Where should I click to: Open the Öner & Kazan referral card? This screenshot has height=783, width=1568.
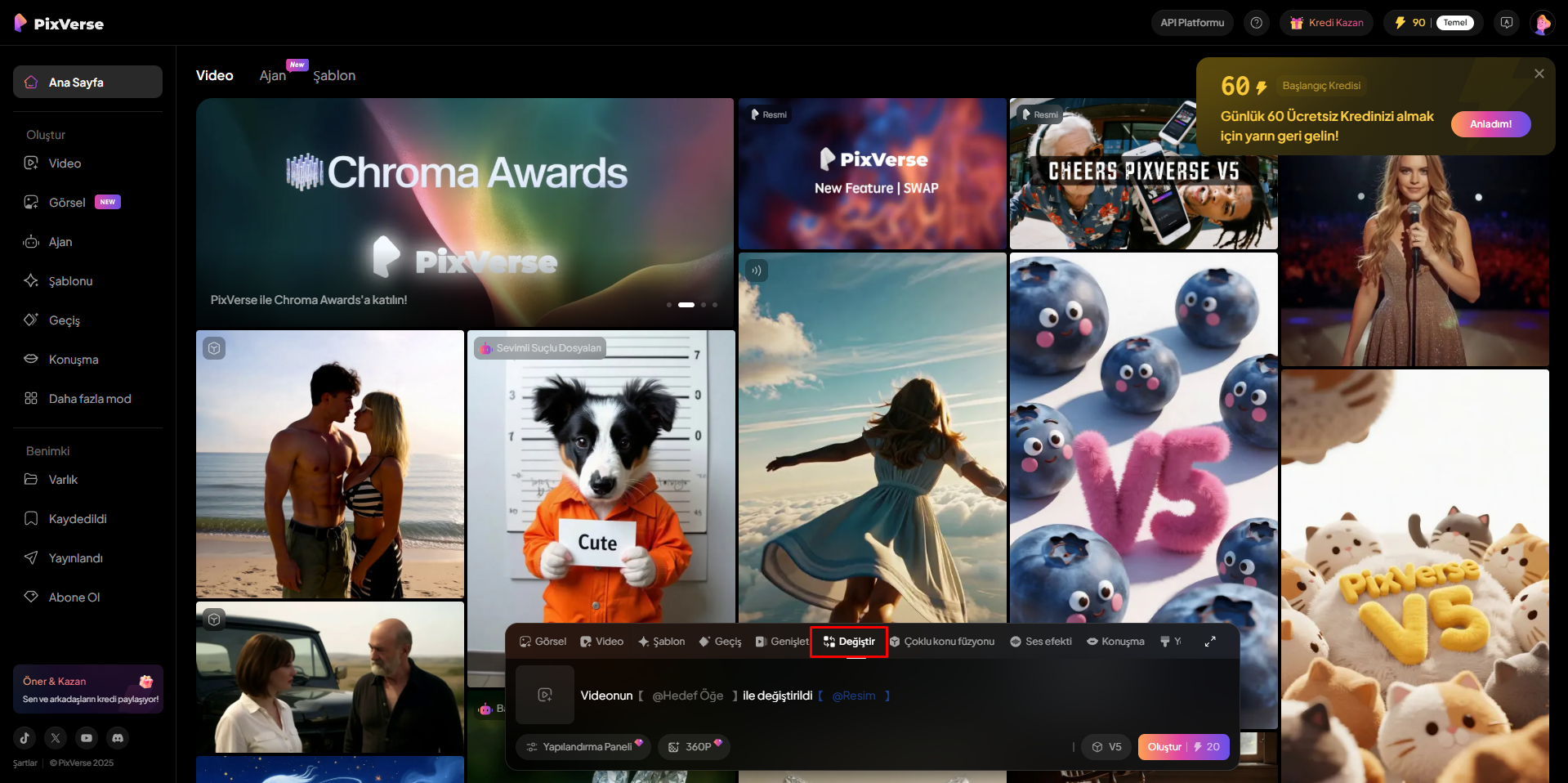[x=88, y=689]
